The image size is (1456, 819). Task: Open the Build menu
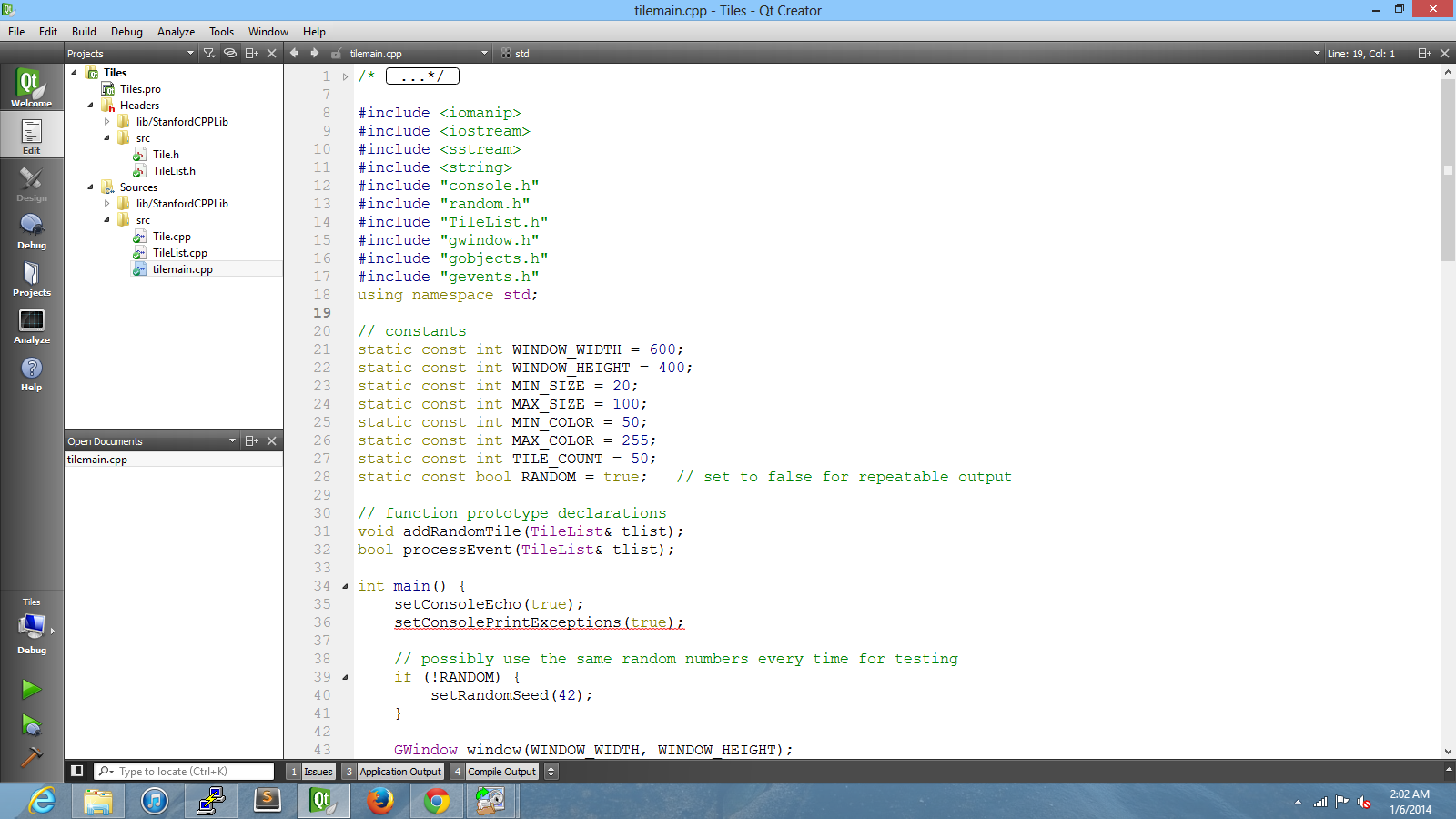click(84, 31)
